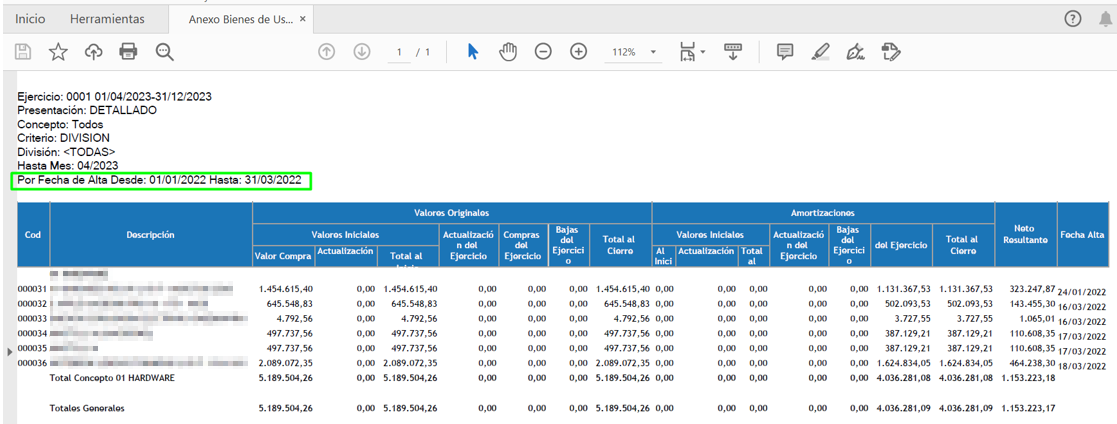Viewport: 1117px width, 424px height.
Task: Zoom in with the plus button
Action: pyautogui.click(x=578, y=52)
